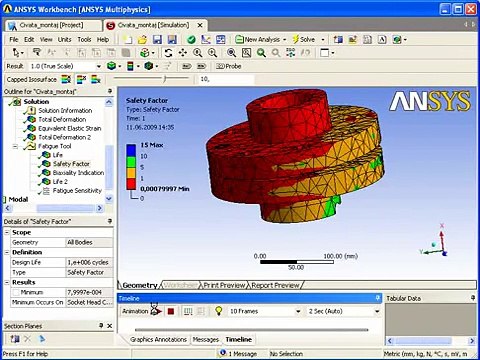
Task: Switch to the Report Preview tab
Action: 275,285
